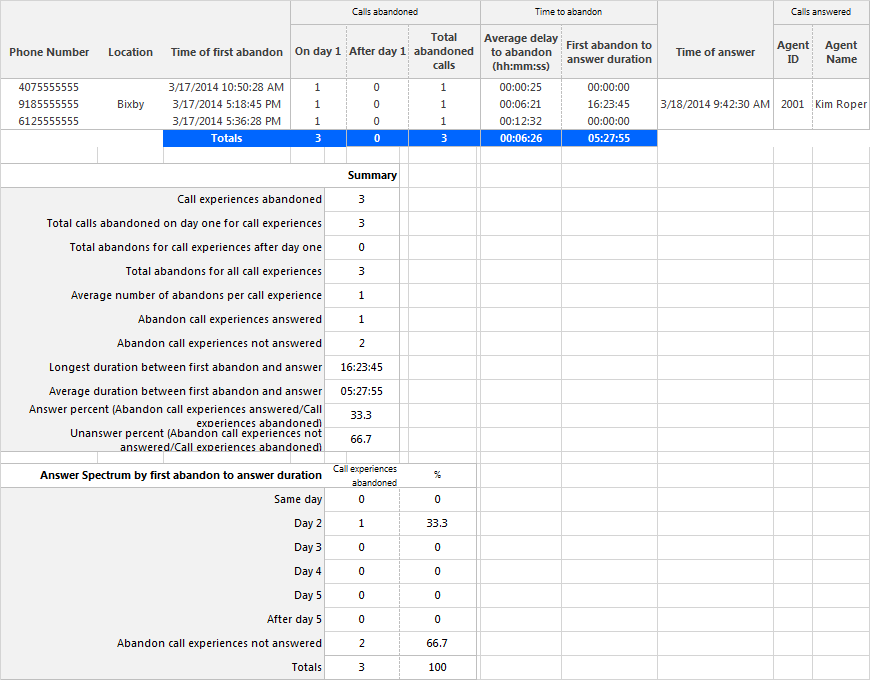Select 16:23:45 duration in 9185555555 row
Screen dimensions: 870x680
609,104
